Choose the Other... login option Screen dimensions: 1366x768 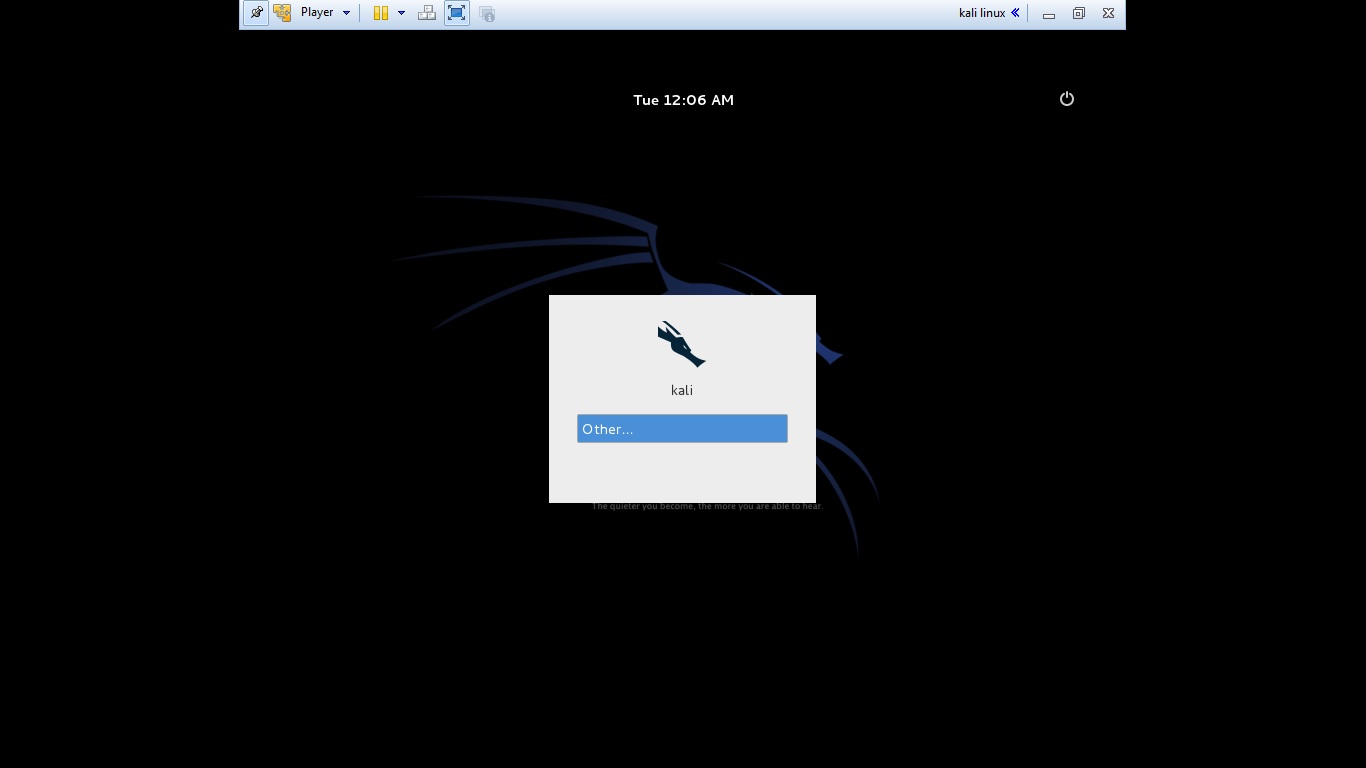pos(682,429)
